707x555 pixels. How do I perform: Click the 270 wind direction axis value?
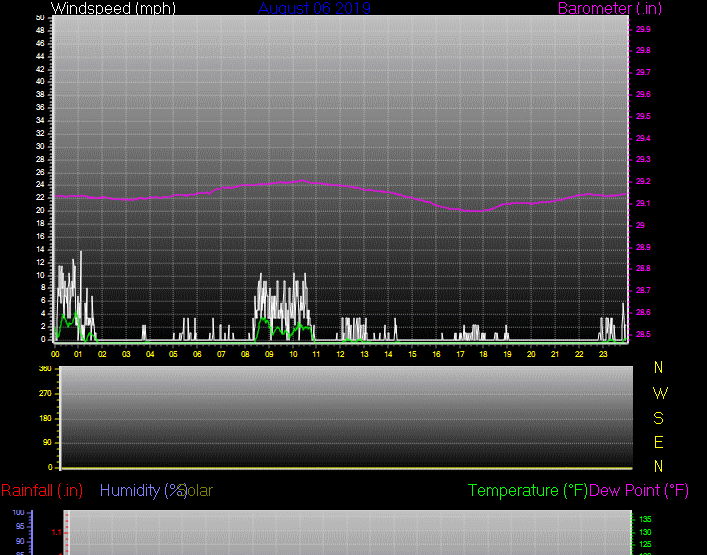point(45,394)
